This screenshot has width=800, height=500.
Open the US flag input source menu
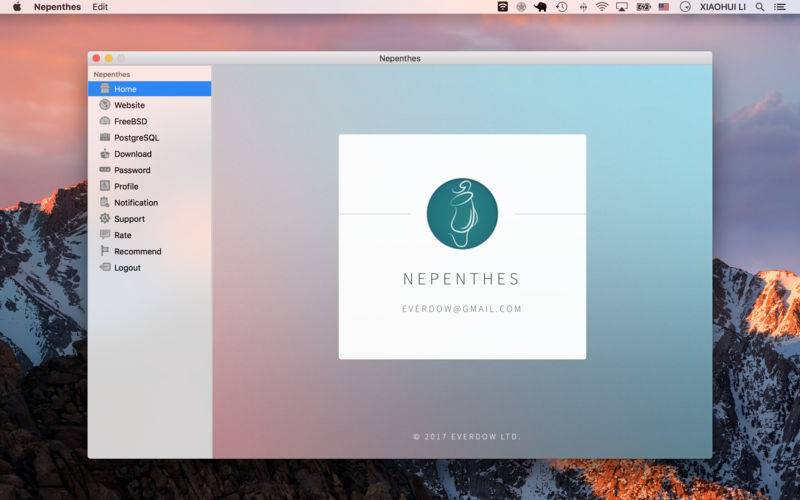tap(664, 7)
